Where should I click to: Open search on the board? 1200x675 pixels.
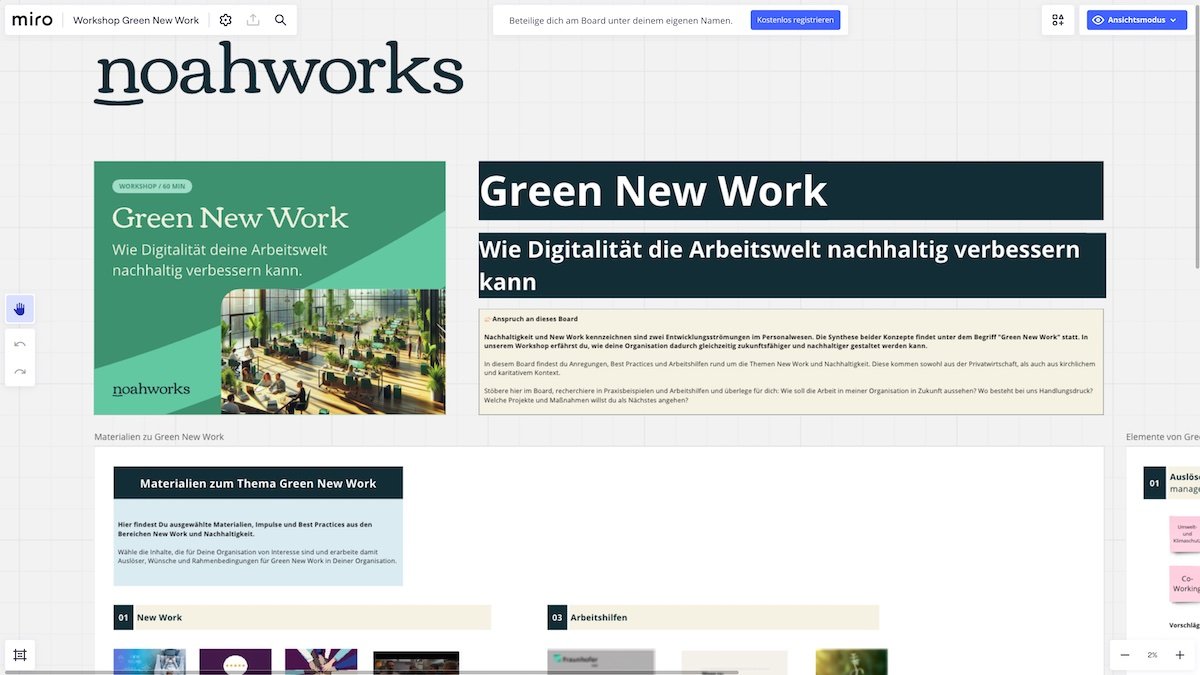coord(280,20)
